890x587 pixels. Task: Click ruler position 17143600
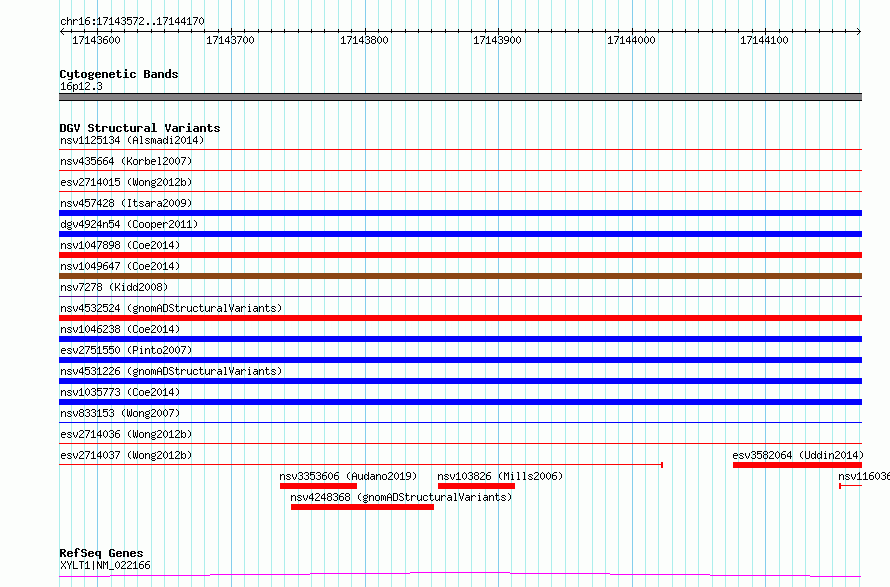[x=96, y=40]
